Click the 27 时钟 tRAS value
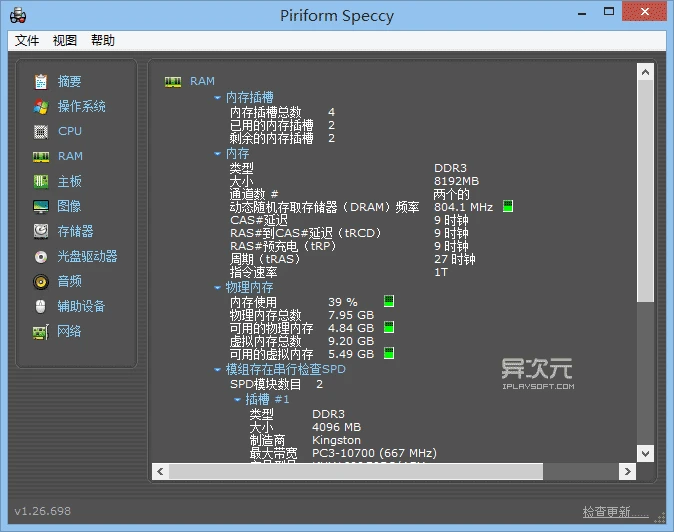674x532 pixels. tap(455, 259)
